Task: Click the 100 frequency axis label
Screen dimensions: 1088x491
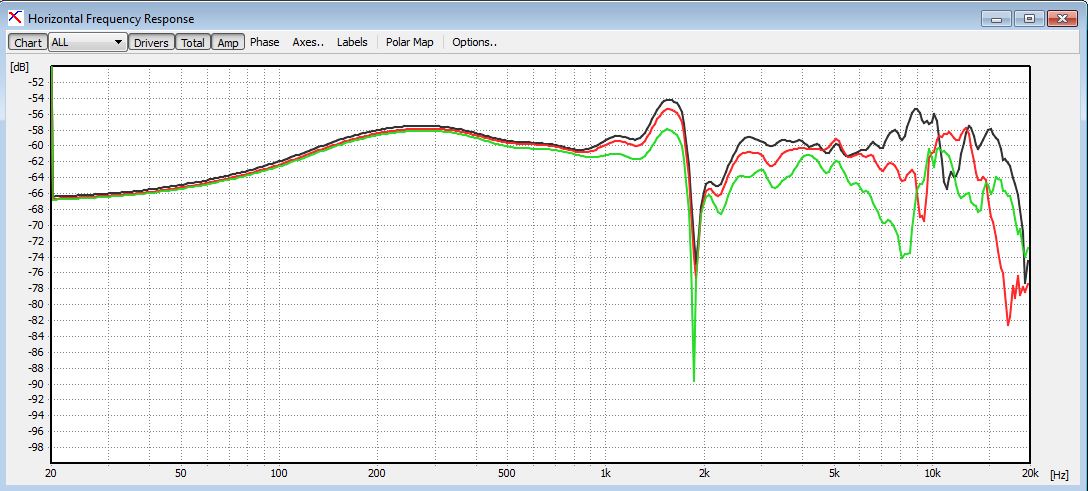Action: pyautogui.click(x=279, y=474)
